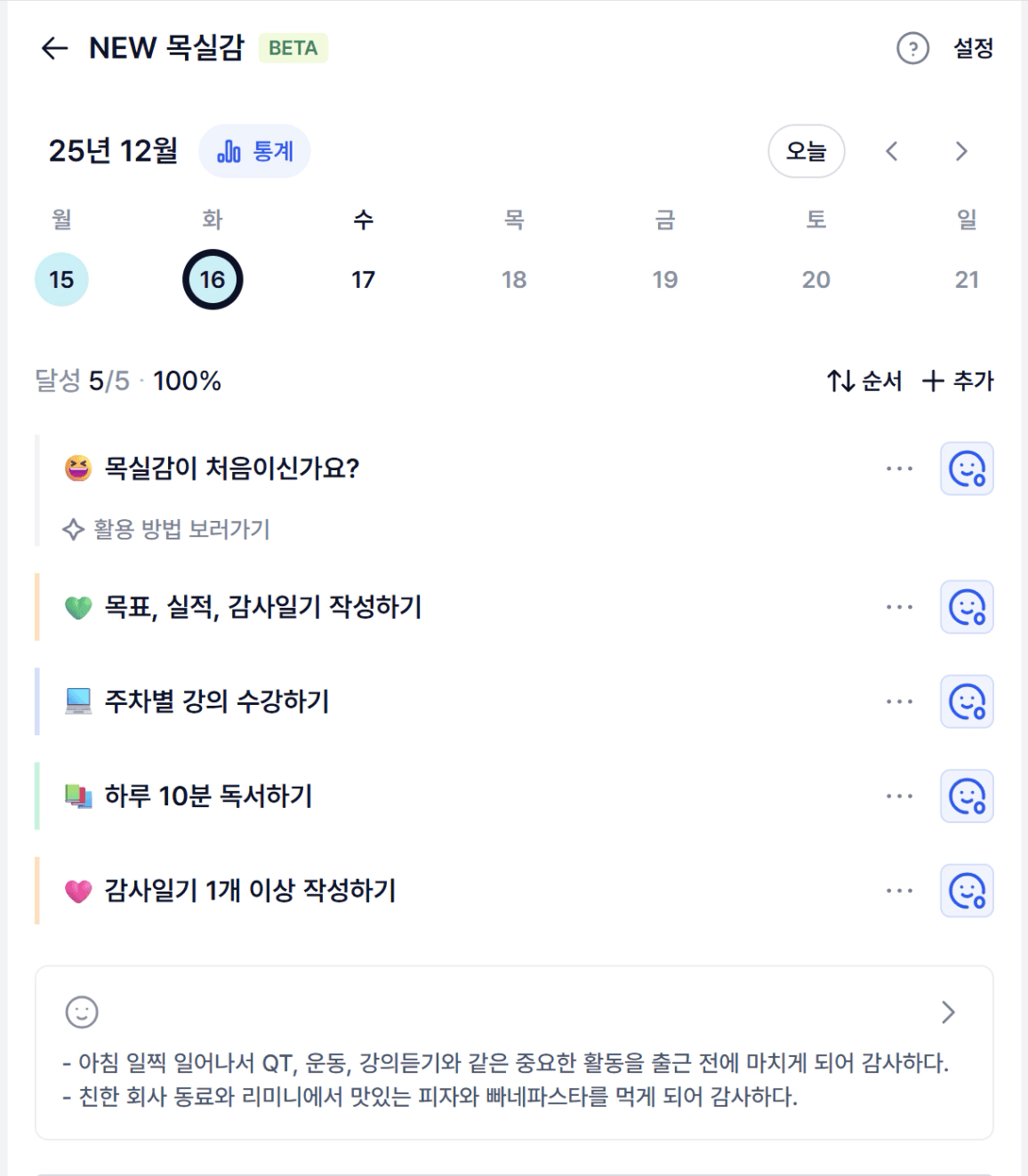The image size is (1028, 1176).
Task: Click the smiley icon in the note card
Action: click(82, 1012)
